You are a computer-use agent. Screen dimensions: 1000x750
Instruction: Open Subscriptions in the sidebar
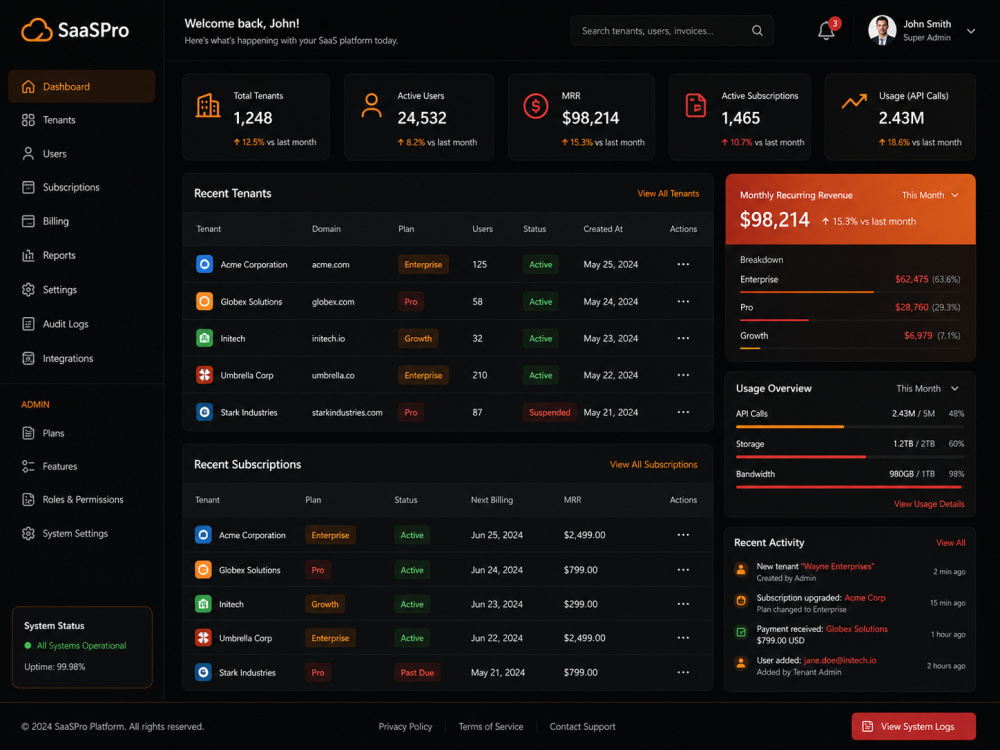pos(82,188)
